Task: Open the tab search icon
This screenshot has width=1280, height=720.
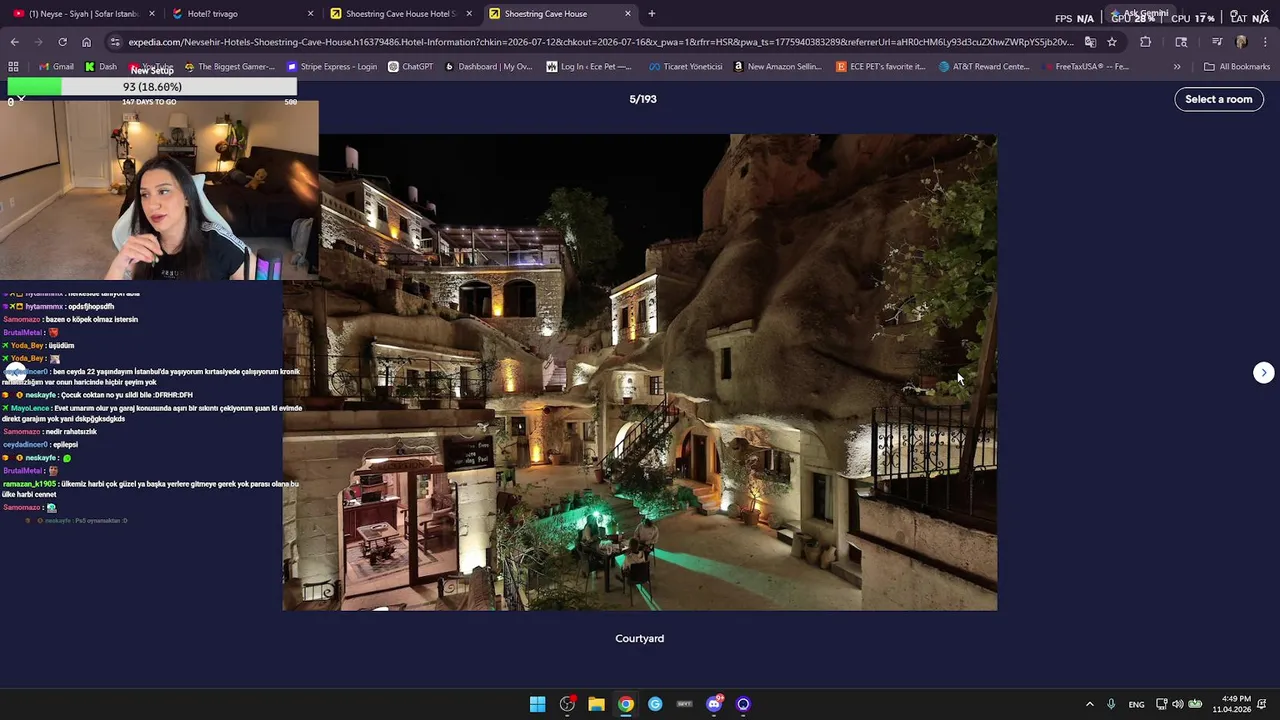Action: click(1181, 42)
